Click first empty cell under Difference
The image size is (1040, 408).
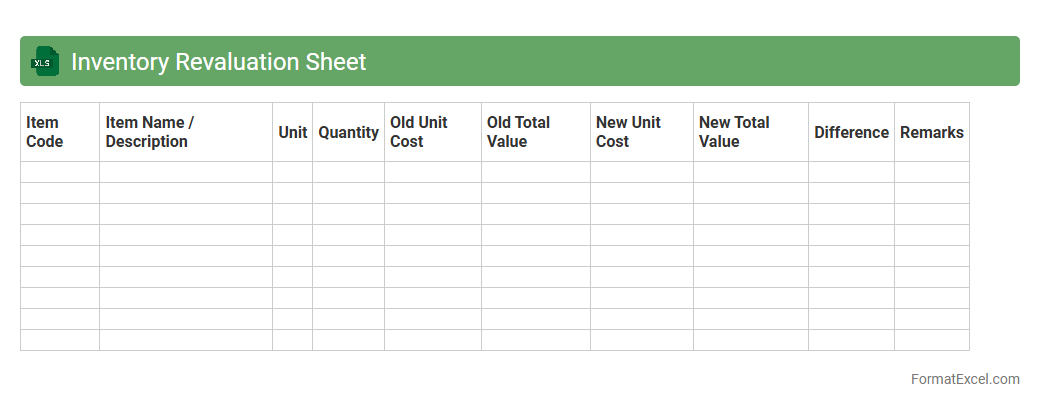(851, 172)
